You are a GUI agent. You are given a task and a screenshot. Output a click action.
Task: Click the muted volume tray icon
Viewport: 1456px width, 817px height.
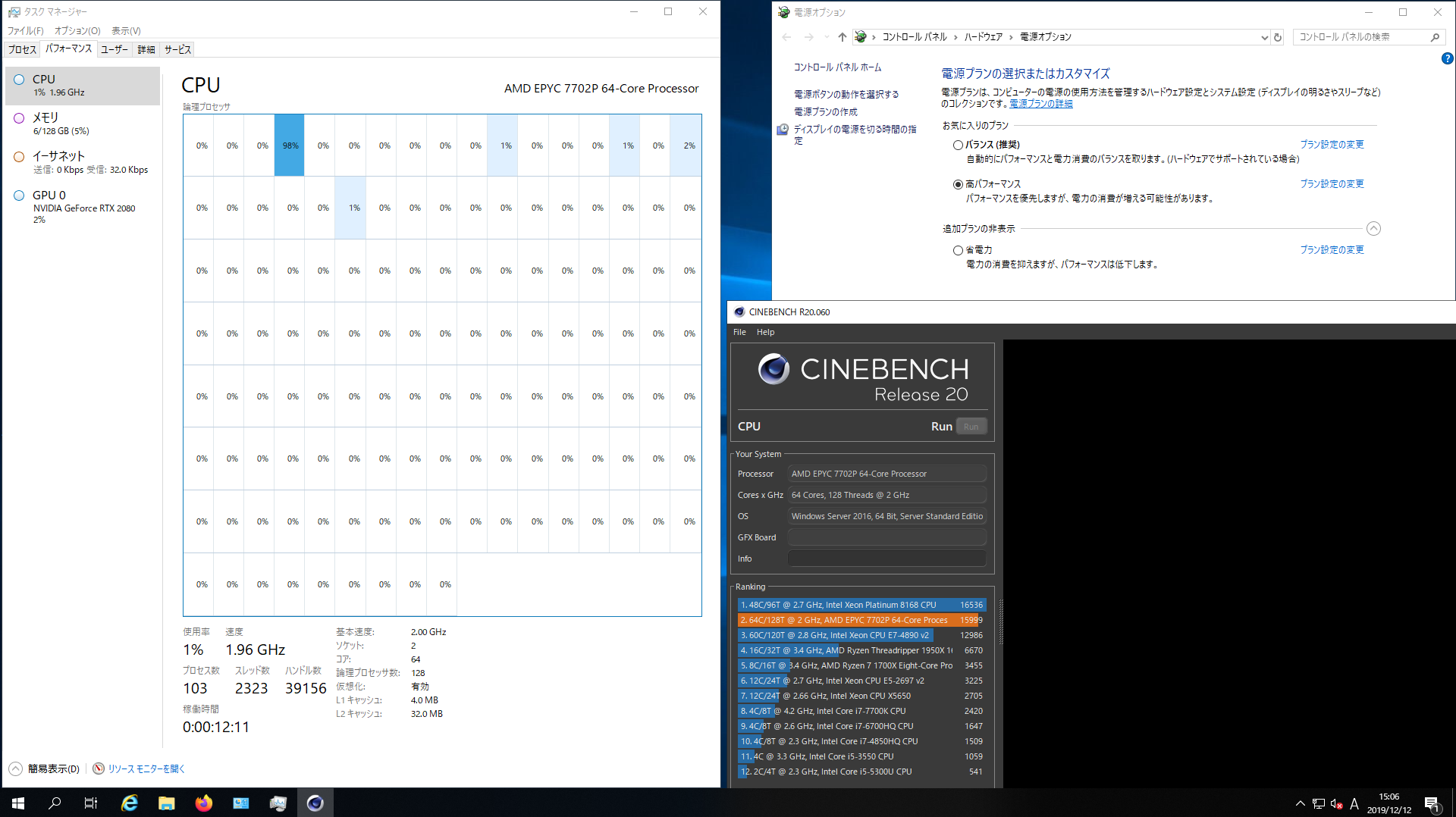[x=1337, y=803]
